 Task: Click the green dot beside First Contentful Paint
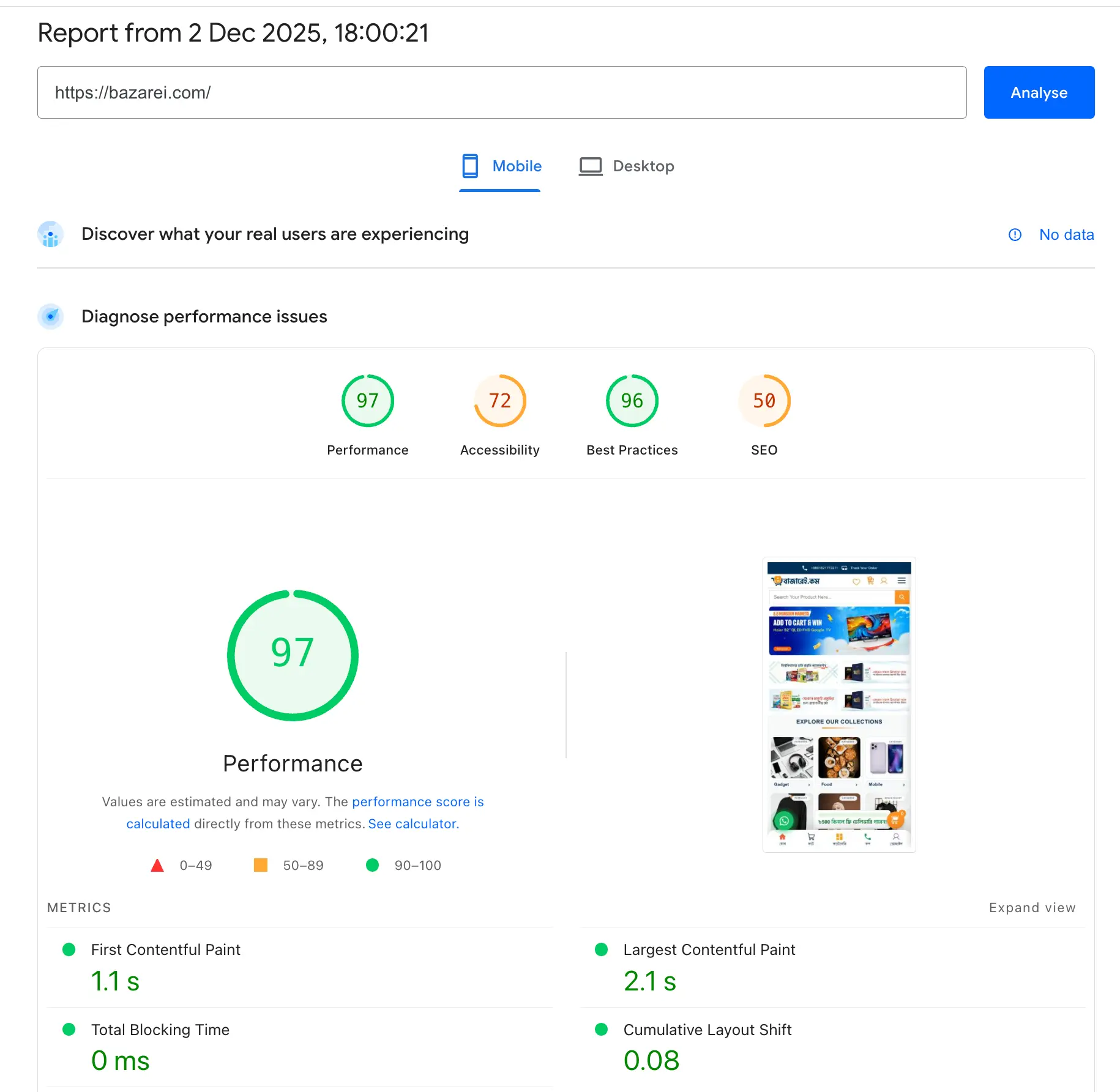tap(69, 949)
